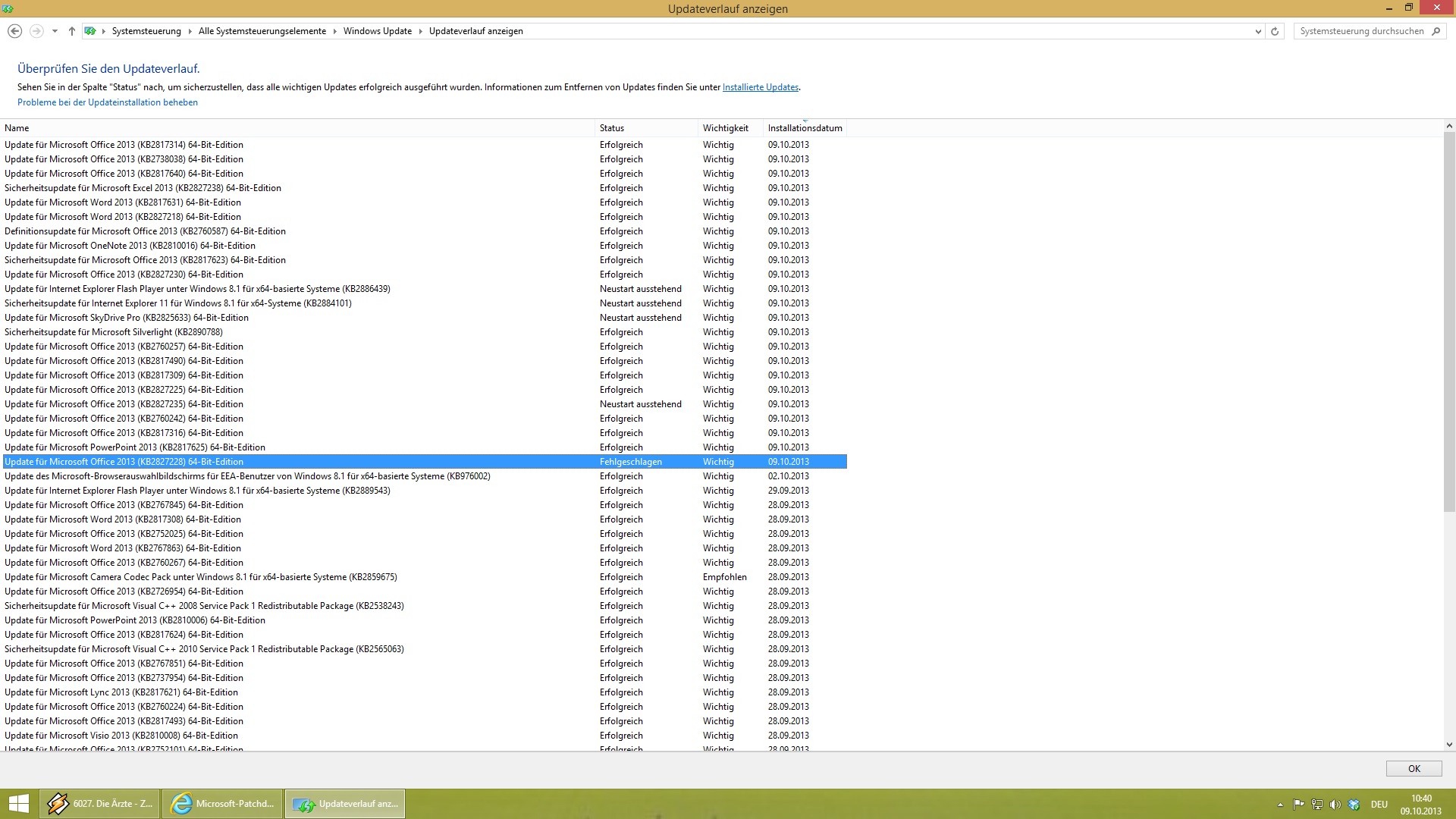Click the refresh icon in address bar
The image size is (1456, 819).
point(1275,31)
